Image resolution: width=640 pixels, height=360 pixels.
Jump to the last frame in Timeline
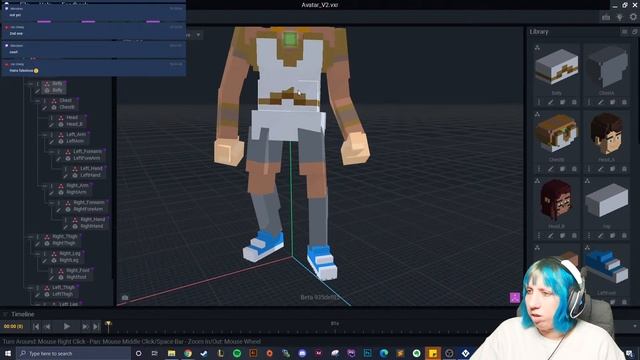(96, 326)
